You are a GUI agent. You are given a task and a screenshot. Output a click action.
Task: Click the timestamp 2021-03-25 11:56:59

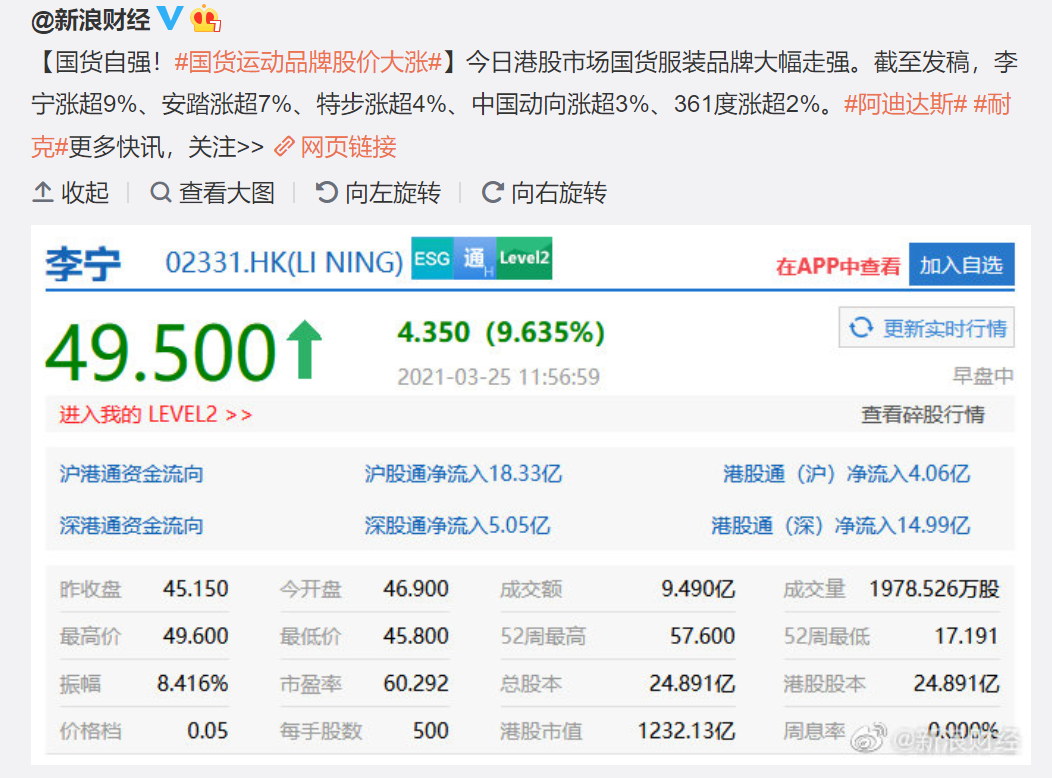[498, 377]
